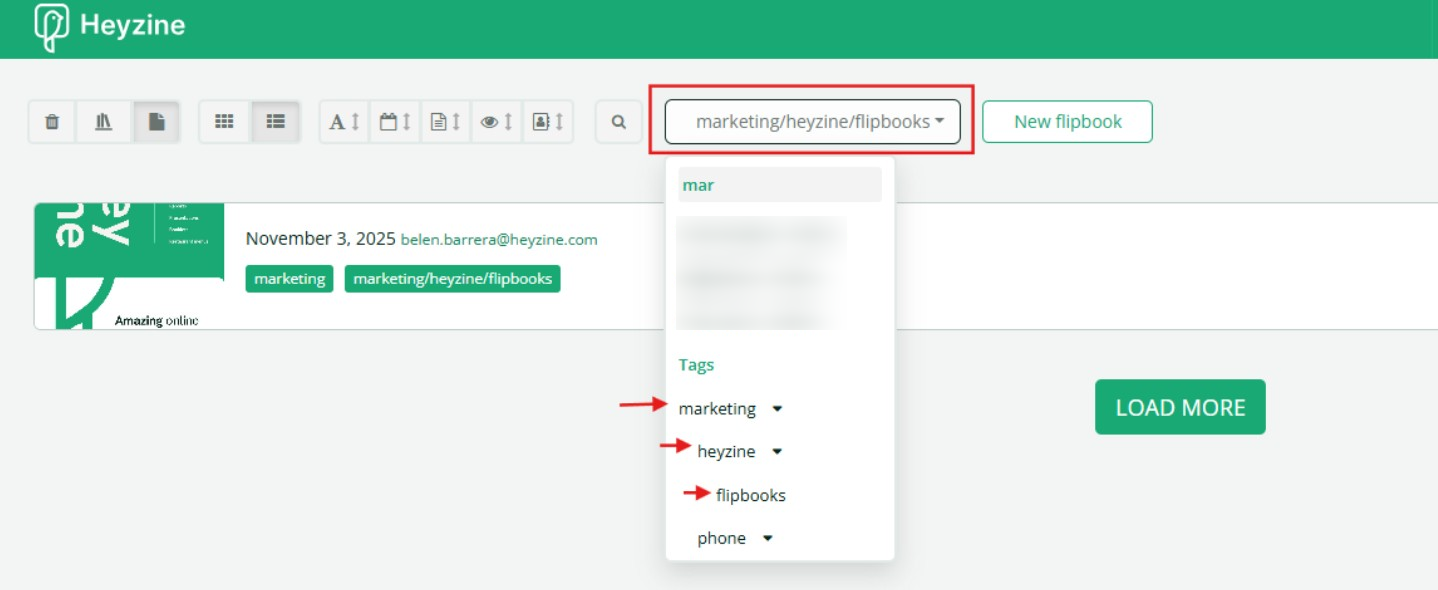Click the New flipbook button

tap(1067, 122)
